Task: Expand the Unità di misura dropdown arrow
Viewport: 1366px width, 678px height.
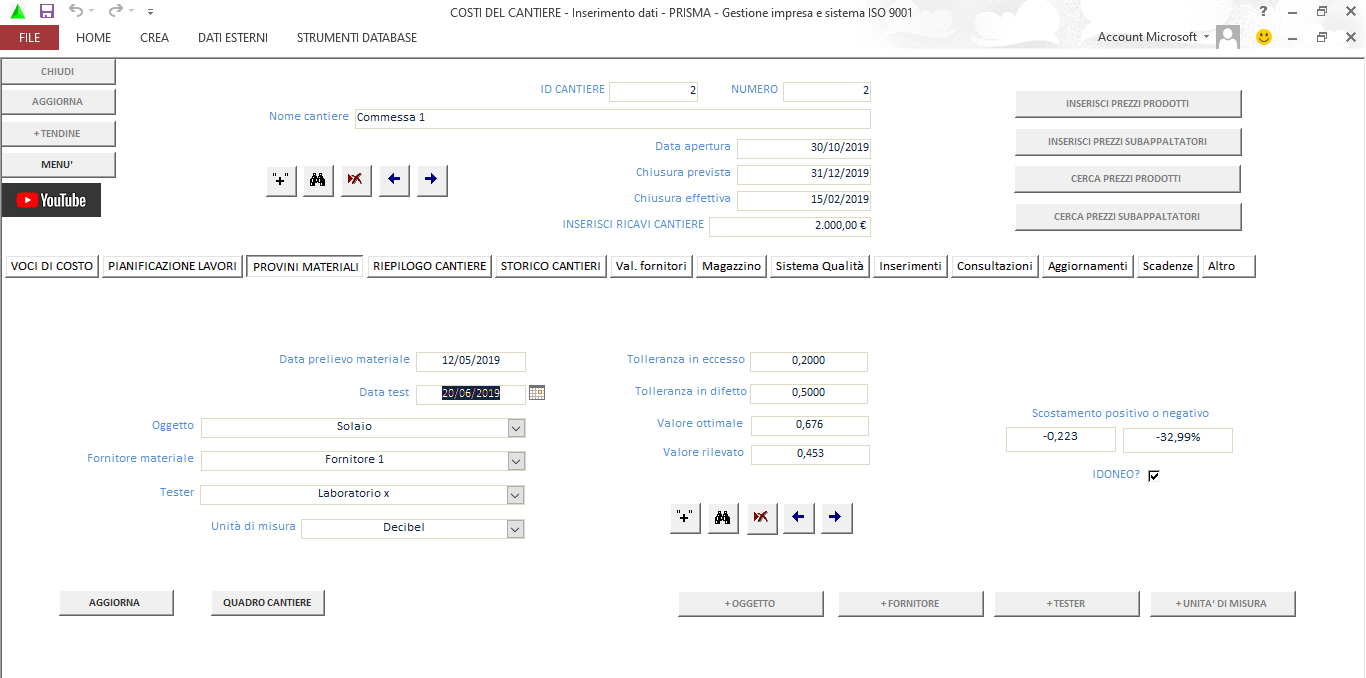Action: coord(516,529)
